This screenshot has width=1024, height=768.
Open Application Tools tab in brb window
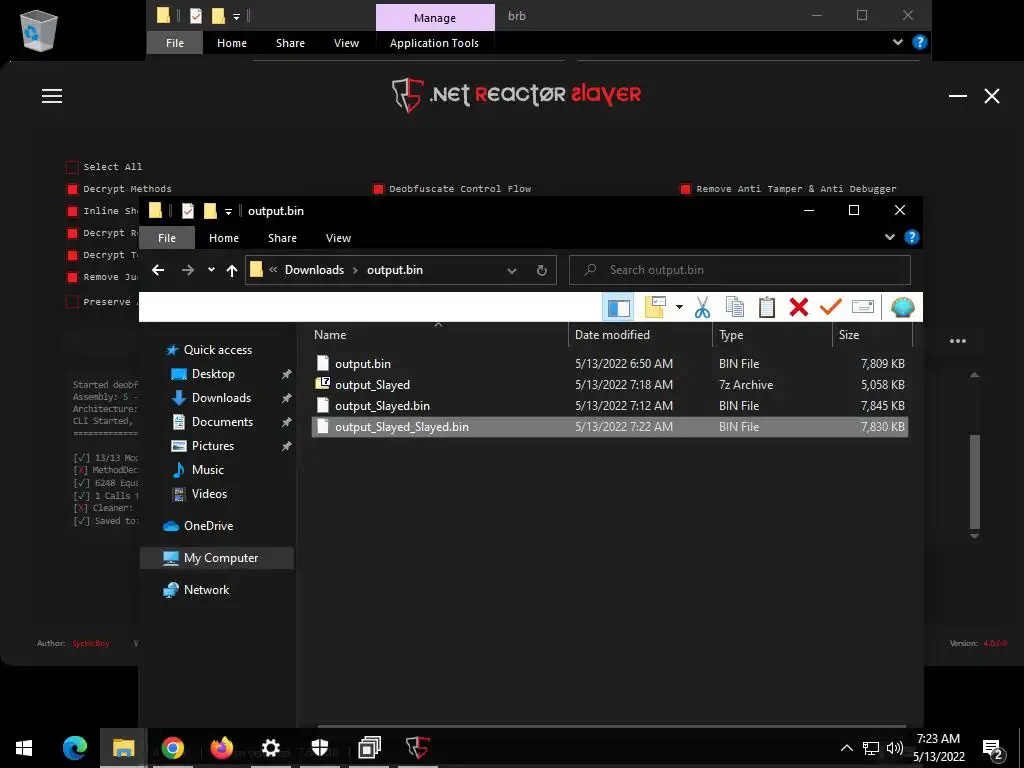coord(434,43)
